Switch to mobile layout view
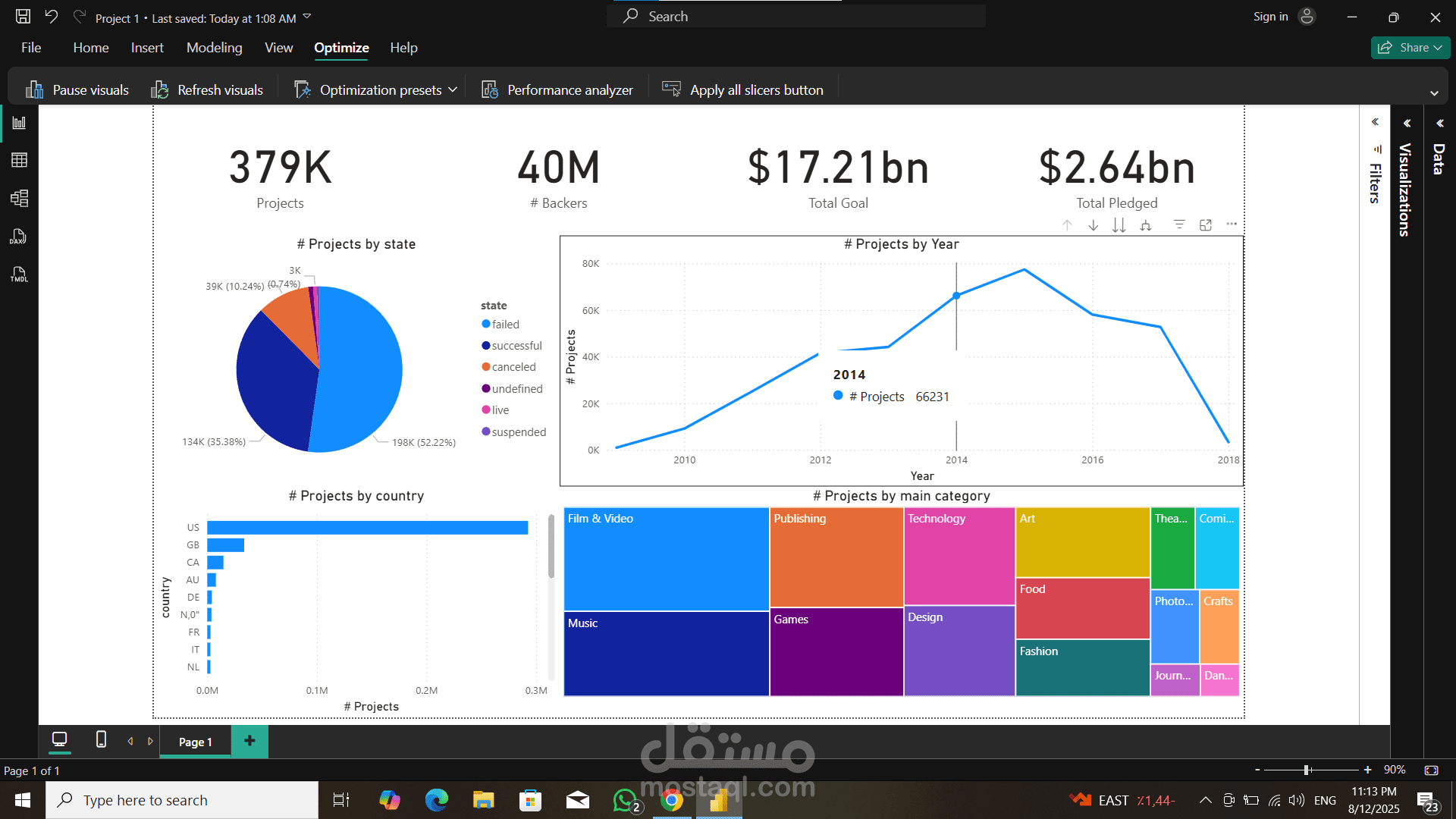Image resolution: width=1456 pixels, height=819 pixels. click(101, 739)
